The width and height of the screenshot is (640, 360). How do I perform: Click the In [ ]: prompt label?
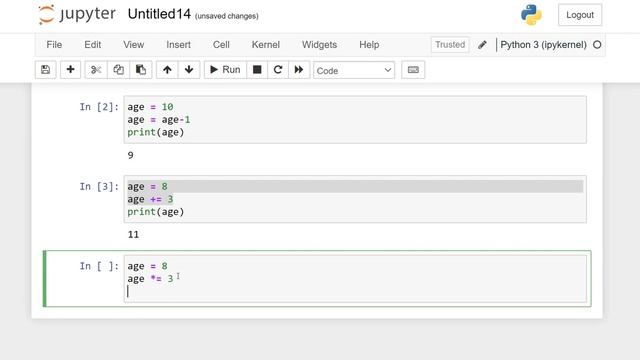point(99,266)
